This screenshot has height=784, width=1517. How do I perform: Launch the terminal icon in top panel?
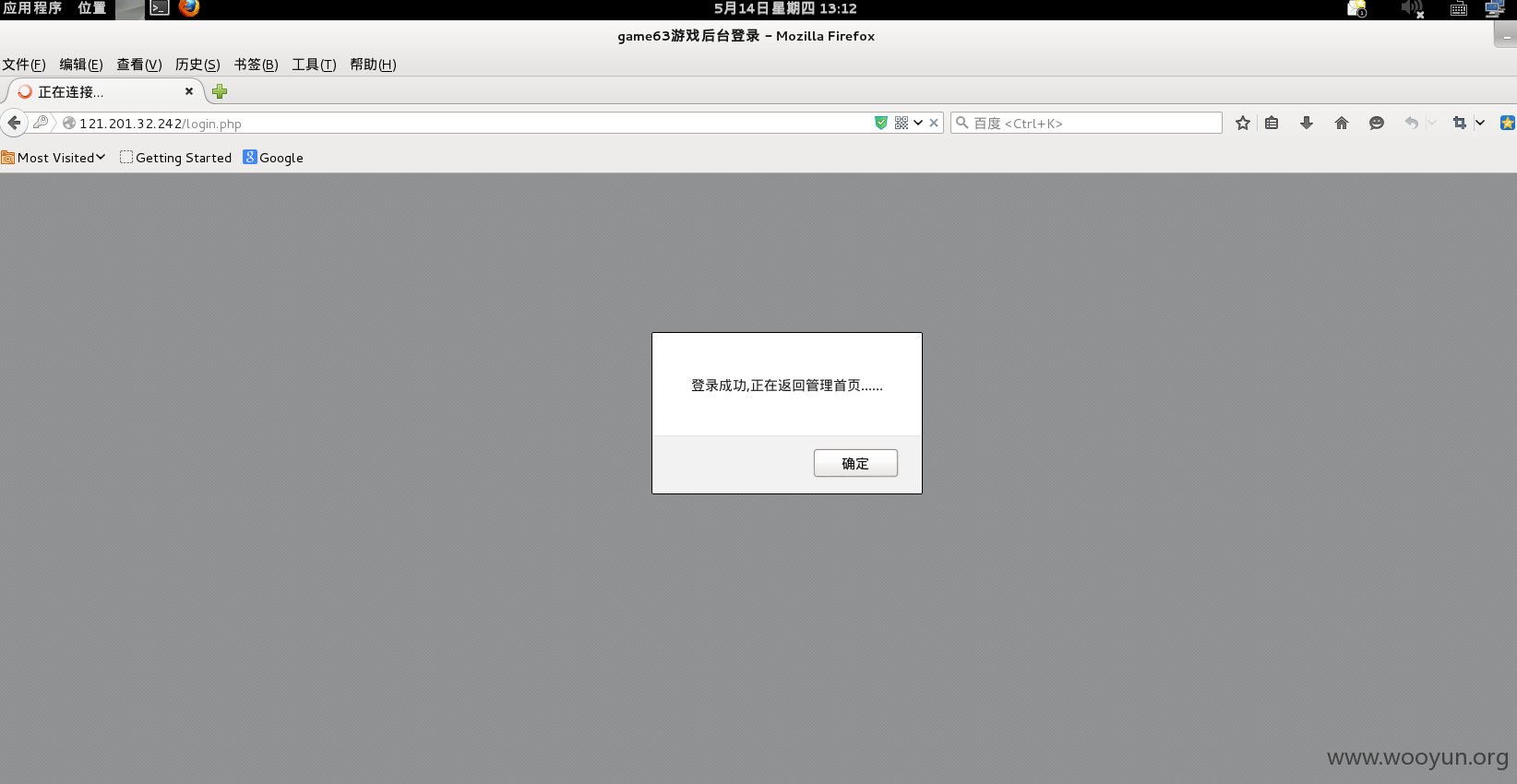160,8
